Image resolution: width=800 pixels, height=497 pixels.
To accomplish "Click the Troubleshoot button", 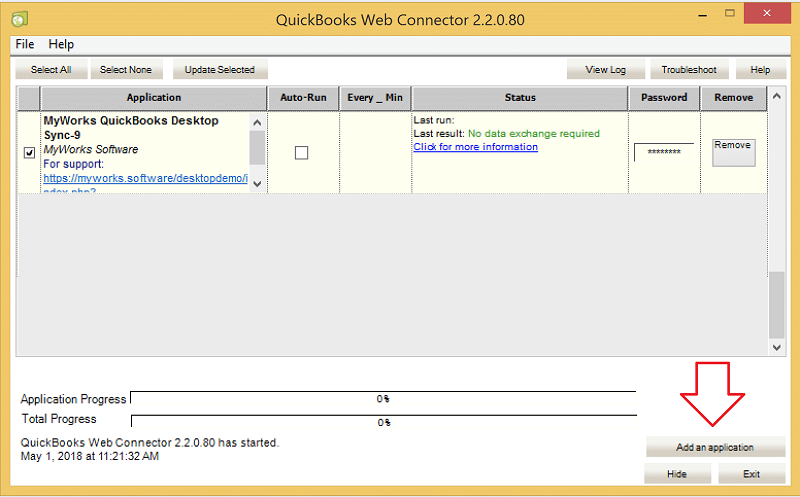I will [x=689, y=69].
